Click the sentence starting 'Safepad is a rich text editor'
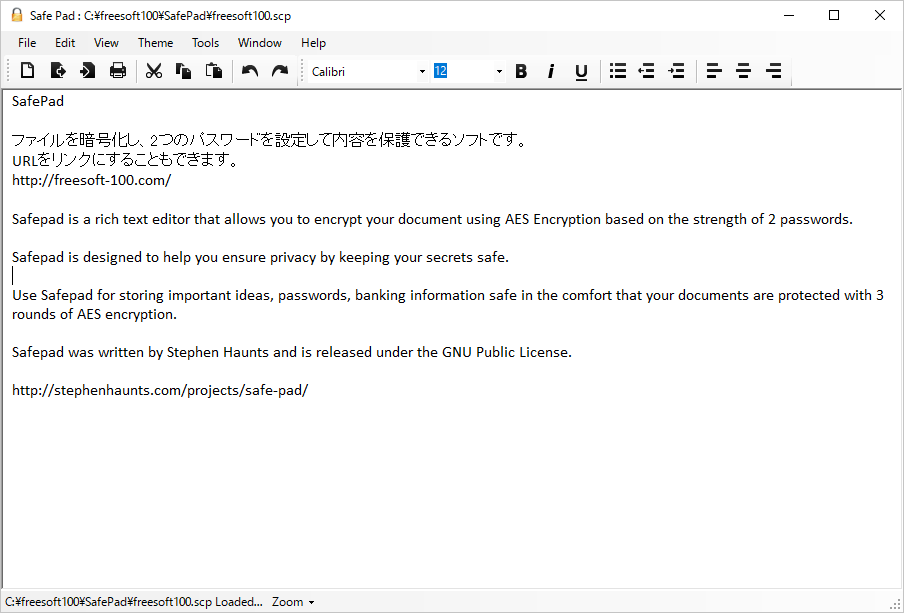The width and height of the screenshot is (904, 613). coord(432,219)
